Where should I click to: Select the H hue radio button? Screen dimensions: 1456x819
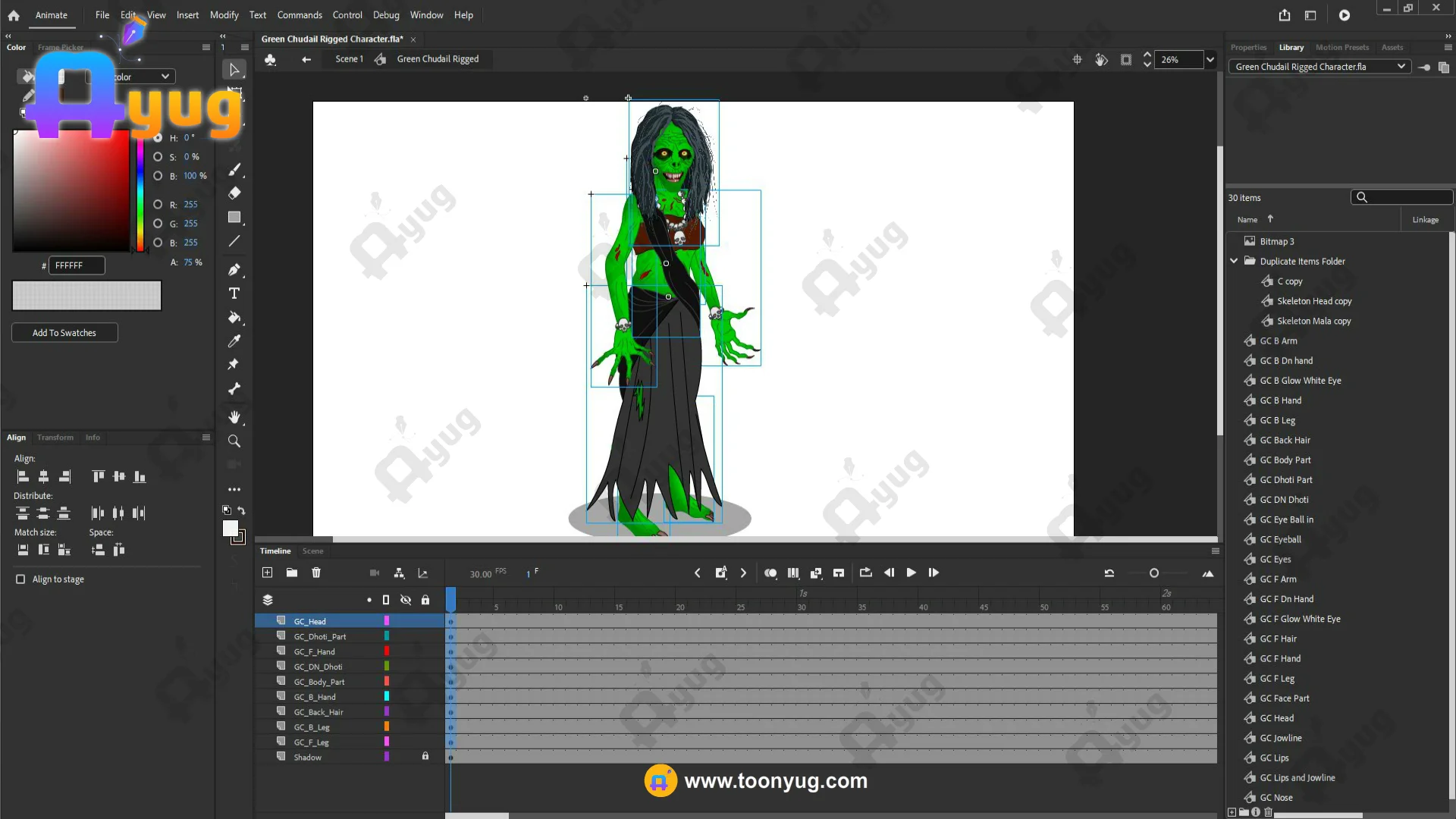[x=158, y=138]
